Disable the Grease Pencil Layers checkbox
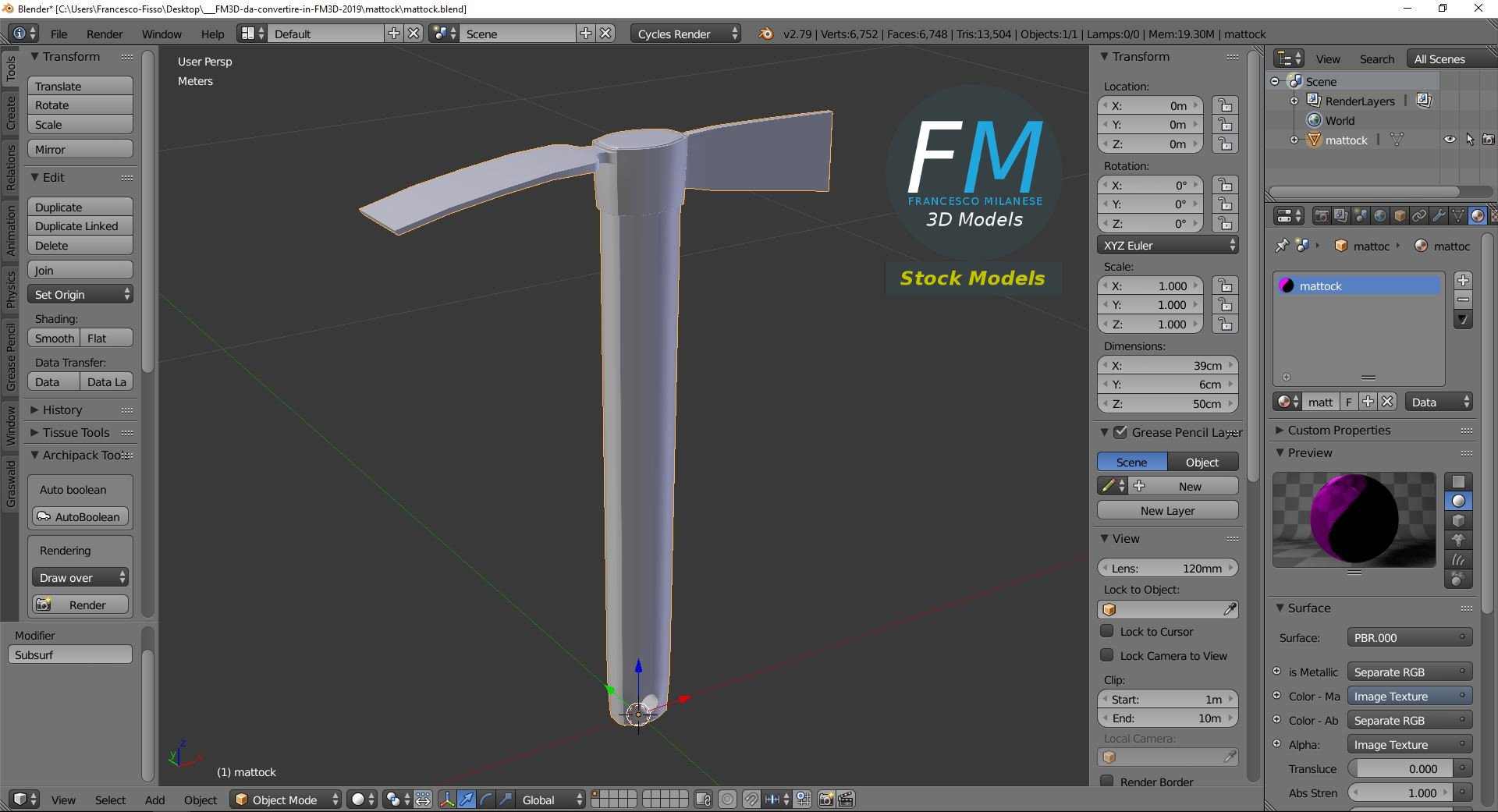Image resolution: width=1498 pixels, height=812 pixels. point(1120,431)
